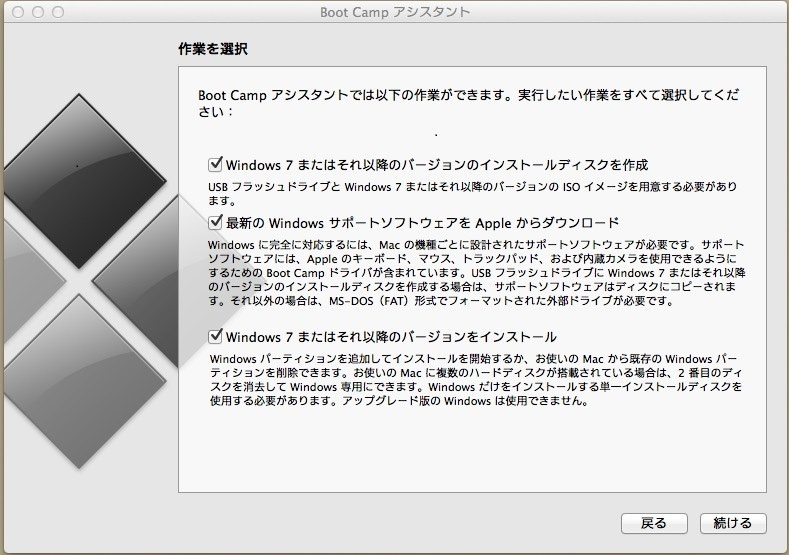Click the label '最新の Windows サポートソフトウェアを Apple からダウンロード'
789x555 pixels.
pyautogui.click(x=422, y=223)
